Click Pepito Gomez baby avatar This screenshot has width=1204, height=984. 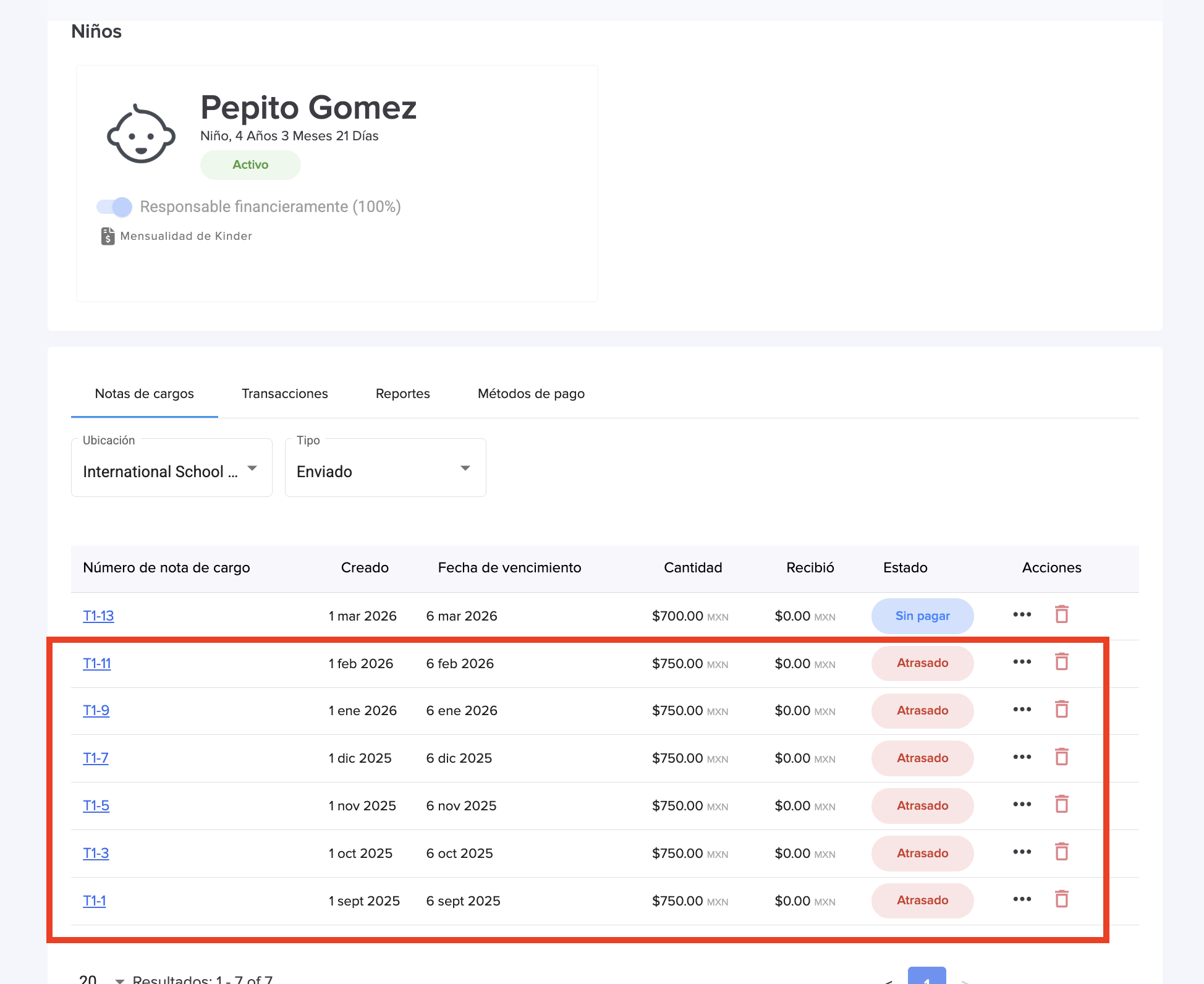[x=141, y=134]
